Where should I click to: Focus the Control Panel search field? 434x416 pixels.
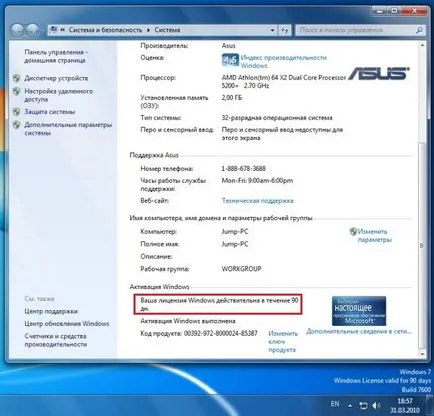(360, 30)
